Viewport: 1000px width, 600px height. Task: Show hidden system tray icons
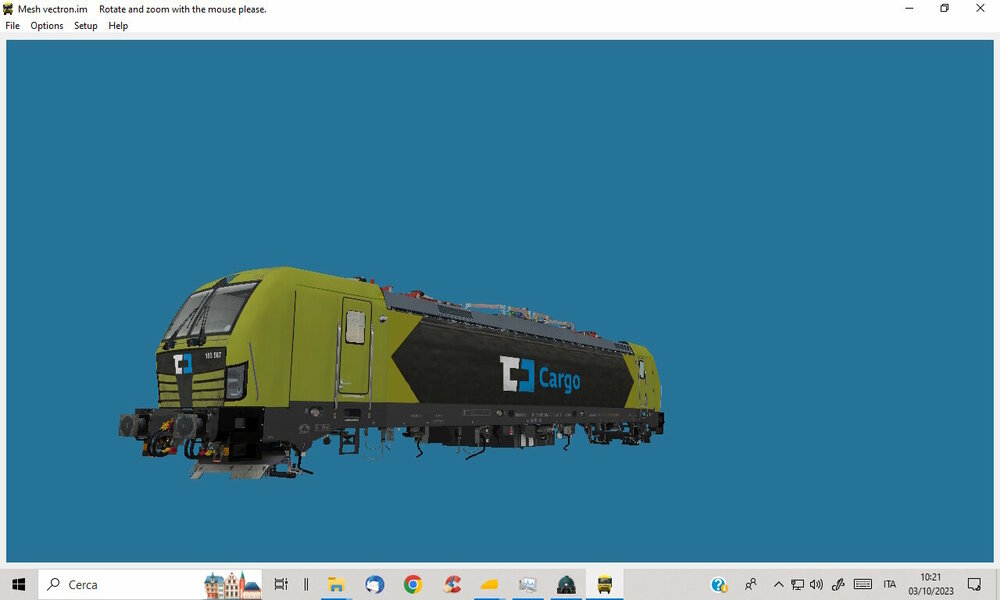pyautogui.click(x=778, y=584)
